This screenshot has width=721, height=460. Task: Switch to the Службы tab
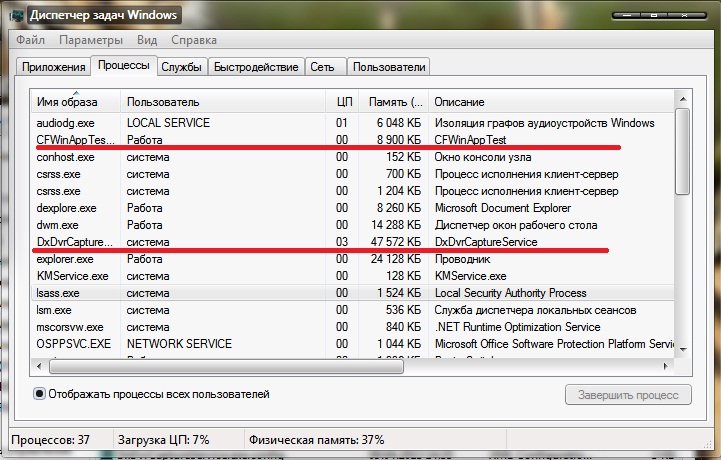tap(181, 67)
